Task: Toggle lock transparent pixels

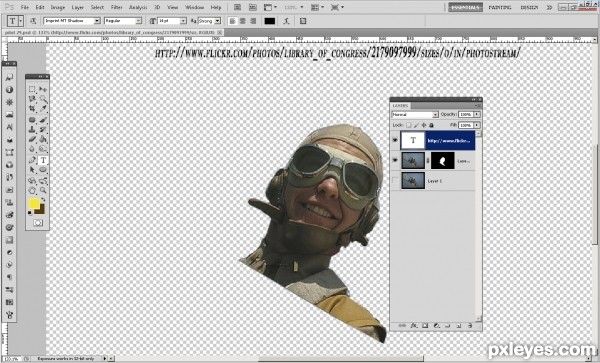Action: (409, 125)
